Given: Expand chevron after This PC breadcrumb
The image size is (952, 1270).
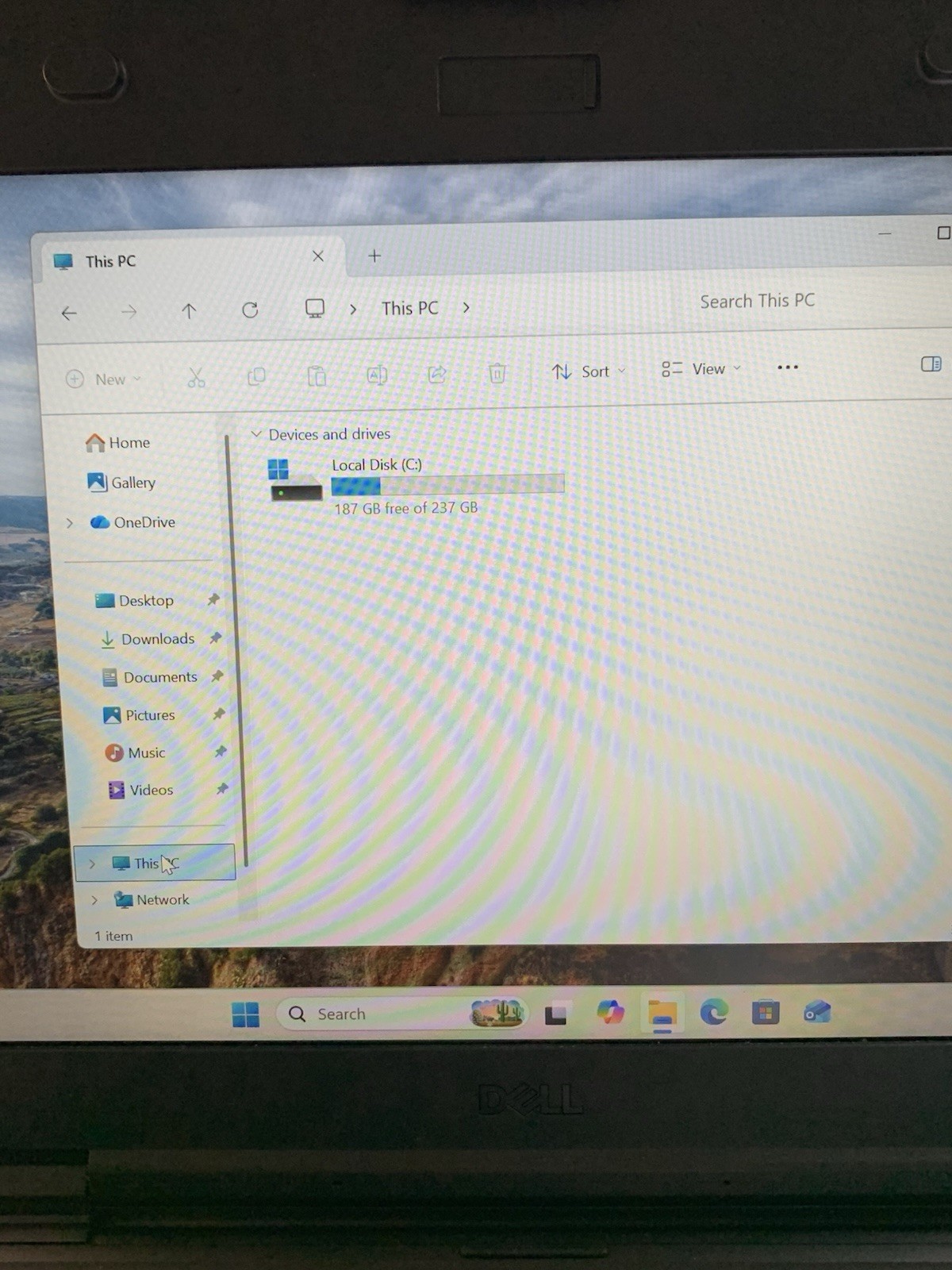Looking at the screenshot, I should [466, 307].
